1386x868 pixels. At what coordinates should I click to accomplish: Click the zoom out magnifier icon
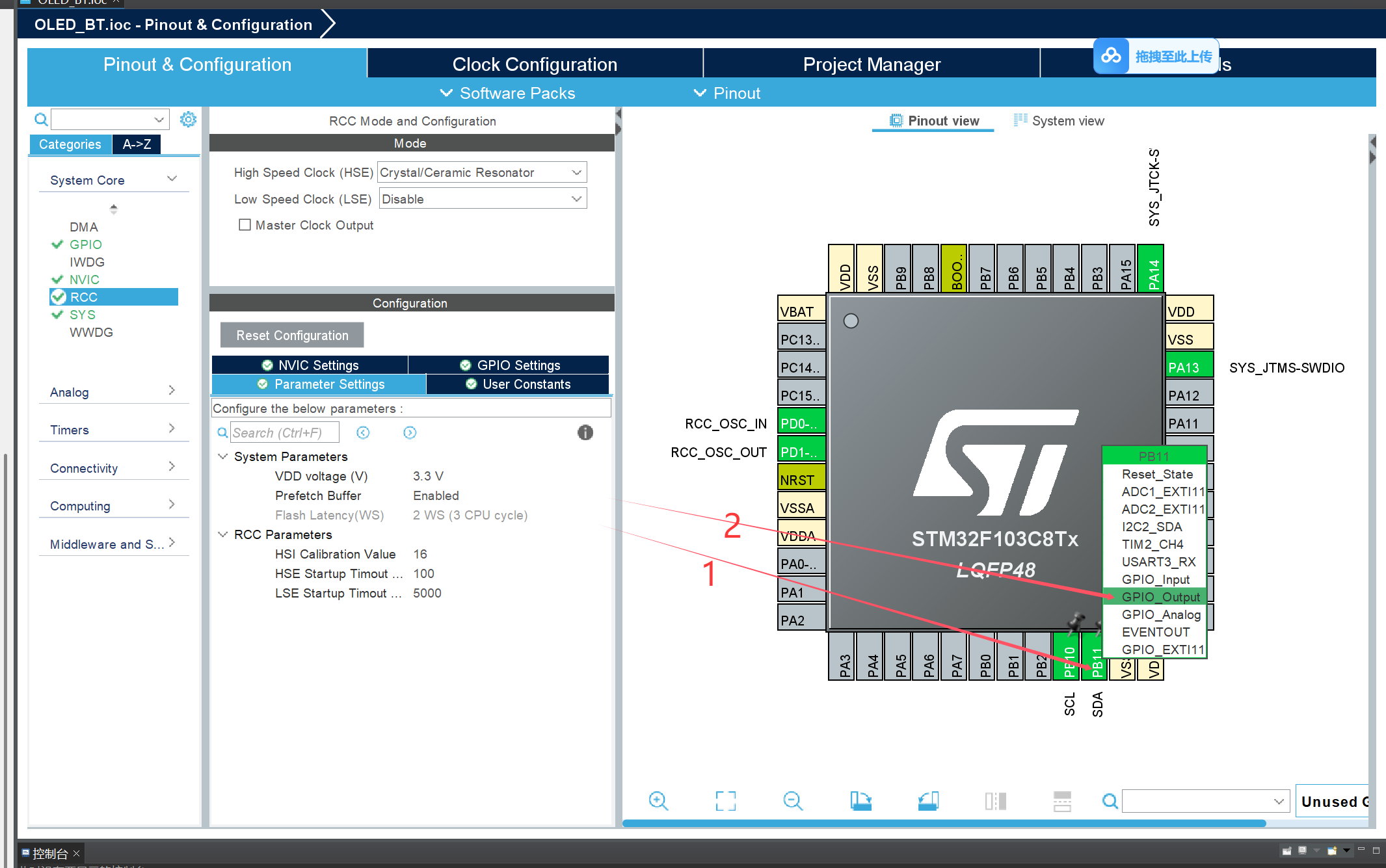792,800
